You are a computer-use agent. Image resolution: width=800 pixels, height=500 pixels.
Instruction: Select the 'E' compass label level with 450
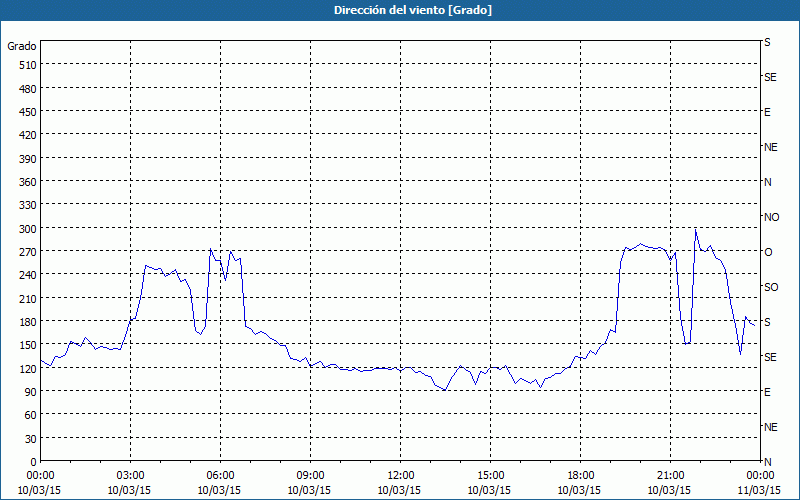click(767, 112)
